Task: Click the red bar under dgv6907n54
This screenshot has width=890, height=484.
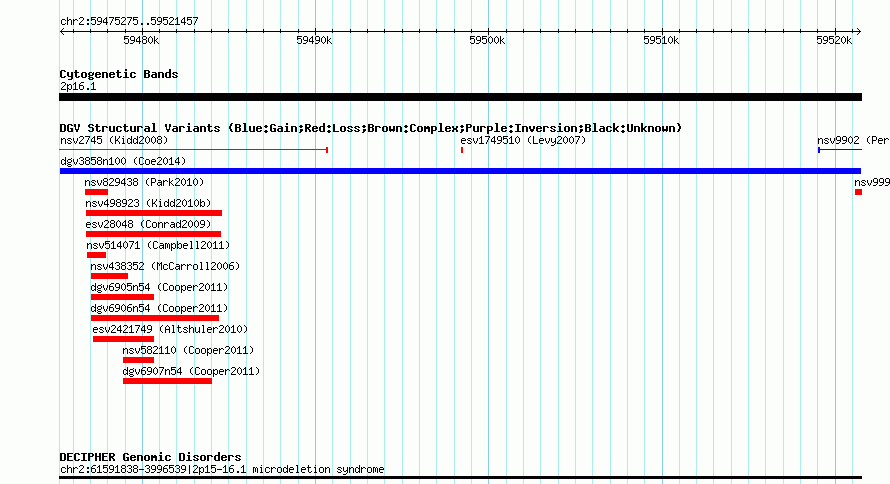Action: coord(167,381)
